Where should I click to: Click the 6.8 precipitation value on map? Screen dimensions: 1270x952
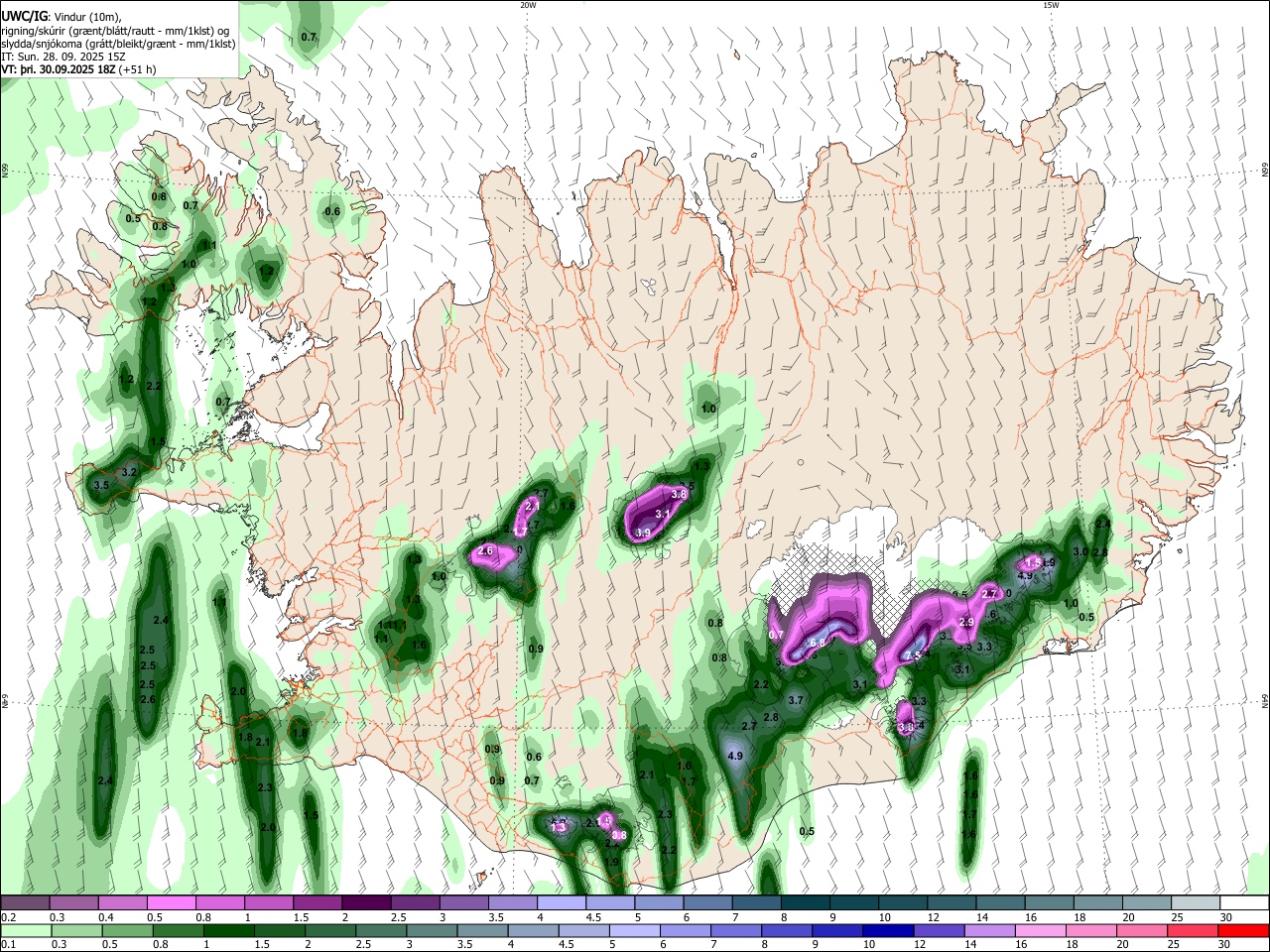[x=817, y=643]
